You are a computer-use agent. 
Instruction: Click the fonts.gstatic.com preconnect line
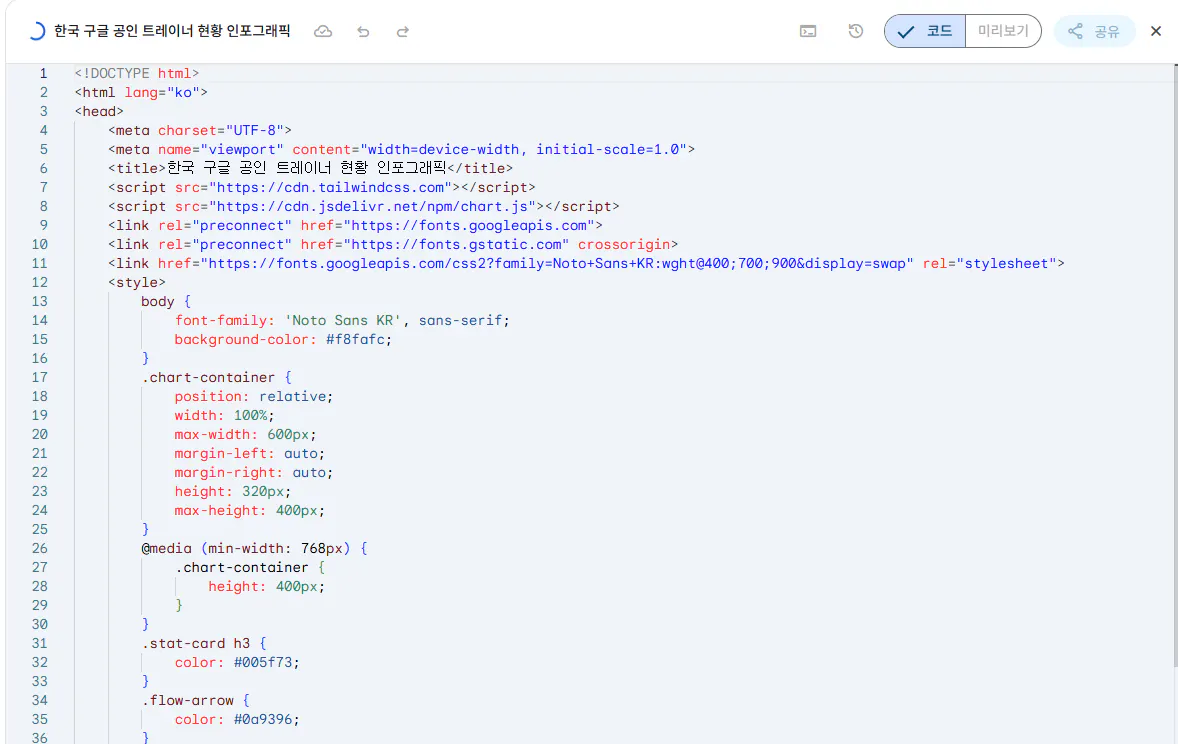point(393,244)
